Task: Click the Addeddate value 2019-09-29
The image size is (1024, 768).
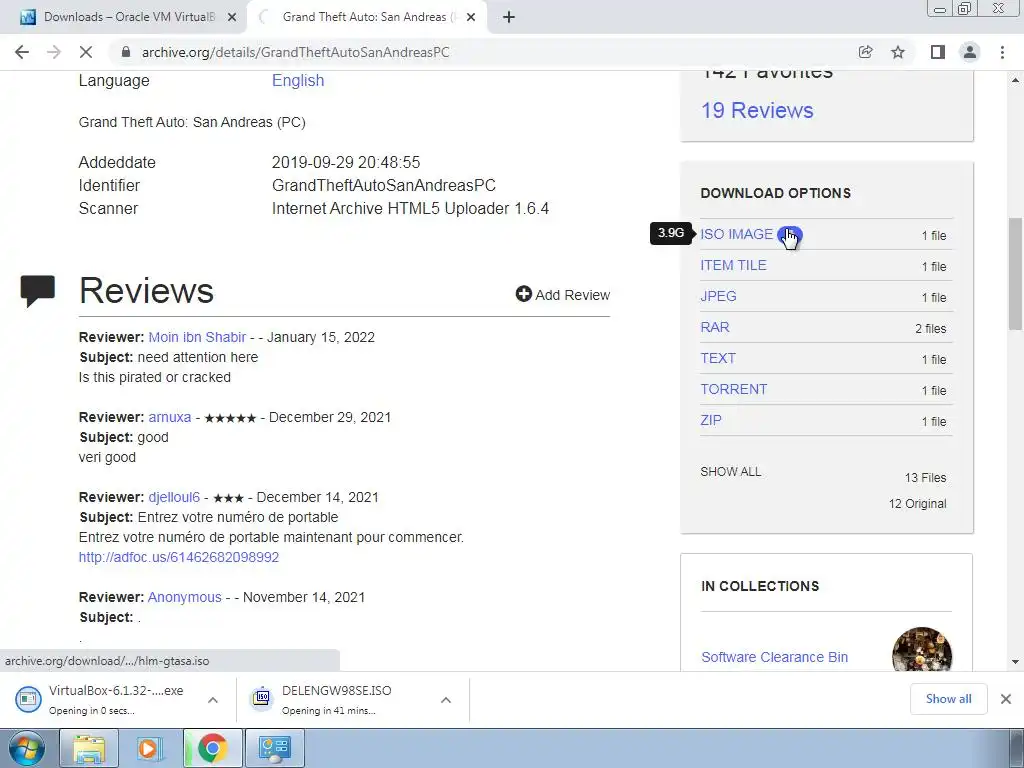Action: (345, 162)
